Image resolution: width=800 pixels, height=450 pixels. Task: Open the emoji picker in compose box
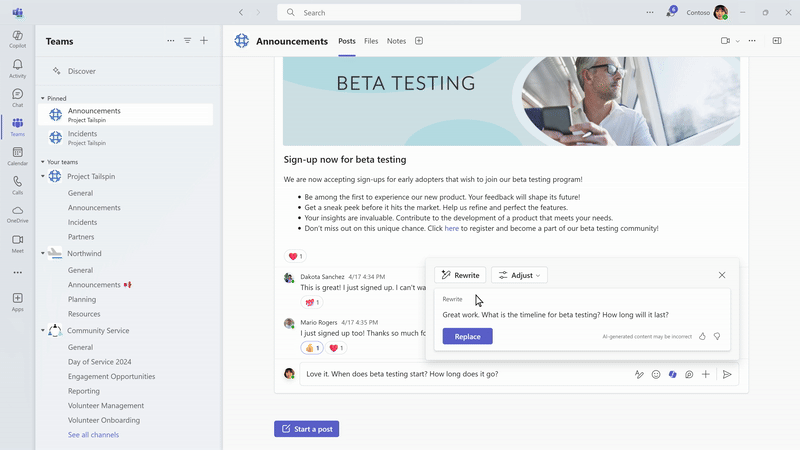(656, 374)
